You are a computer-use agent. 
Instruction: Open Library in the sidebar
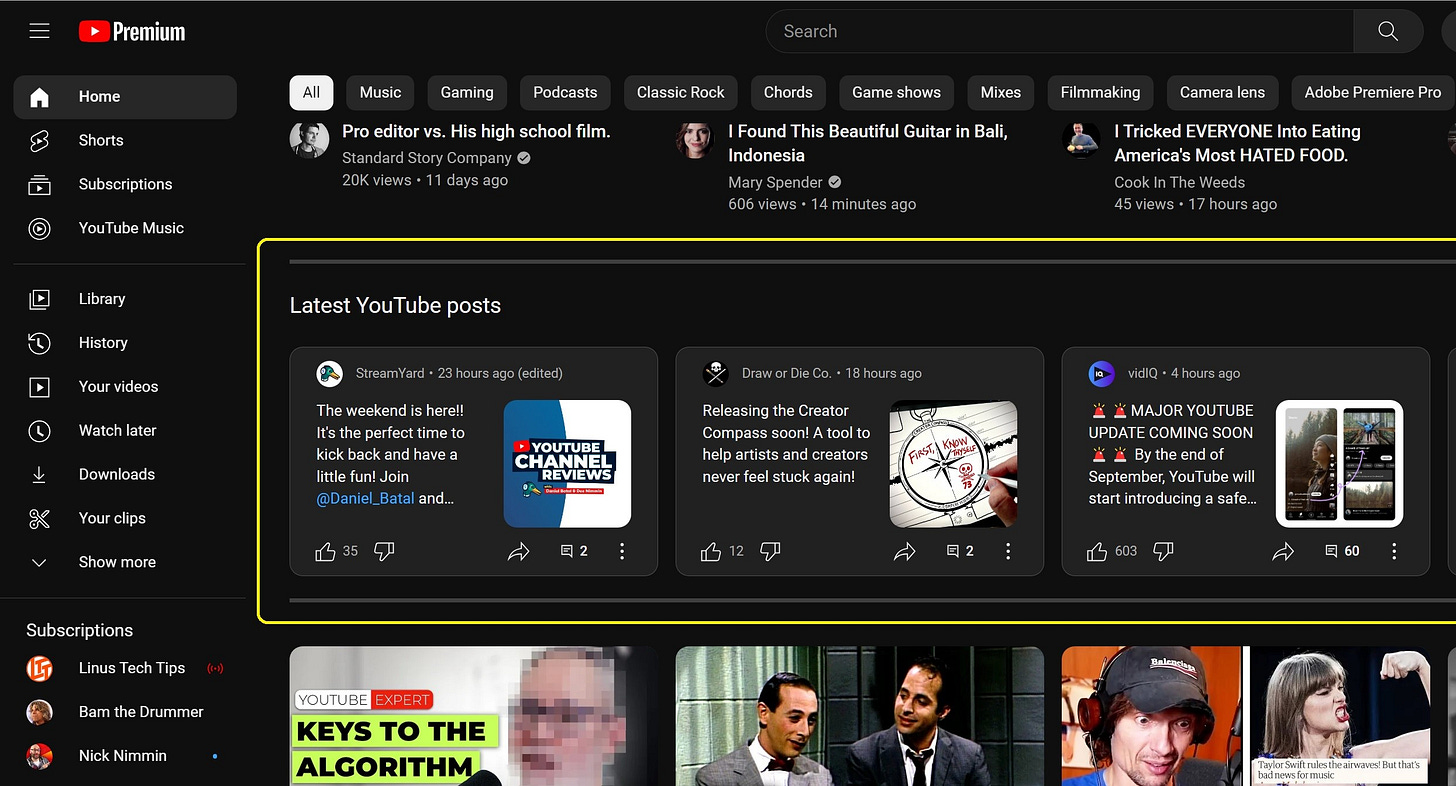[x=125, y=299]
